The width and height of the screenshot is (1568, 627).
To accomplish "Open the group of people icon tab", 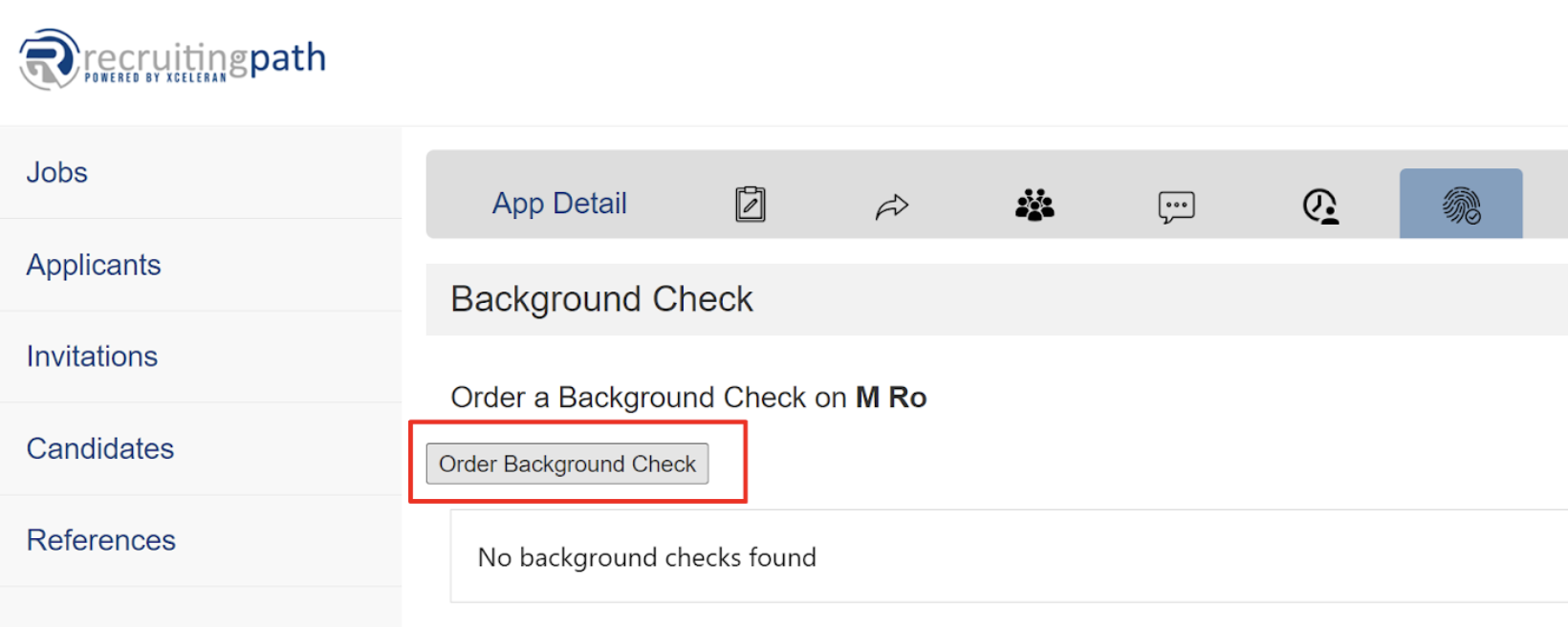I will pyautogui.click(x=1034, y=205).
